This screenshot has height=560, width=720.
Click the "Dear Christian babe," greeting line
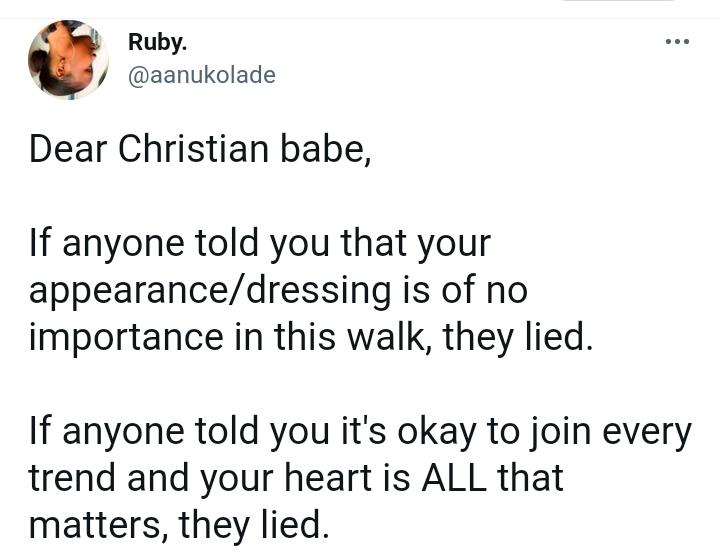(x=200, y=148)
